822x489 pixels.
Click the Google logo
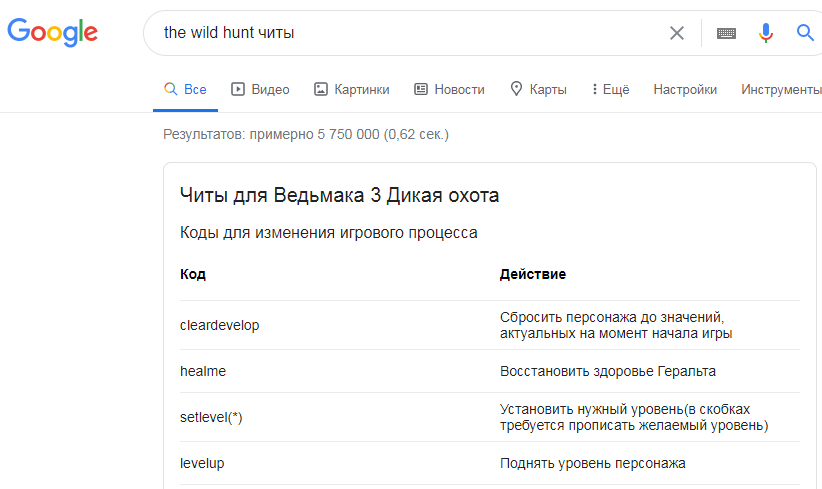coord(52,32)
